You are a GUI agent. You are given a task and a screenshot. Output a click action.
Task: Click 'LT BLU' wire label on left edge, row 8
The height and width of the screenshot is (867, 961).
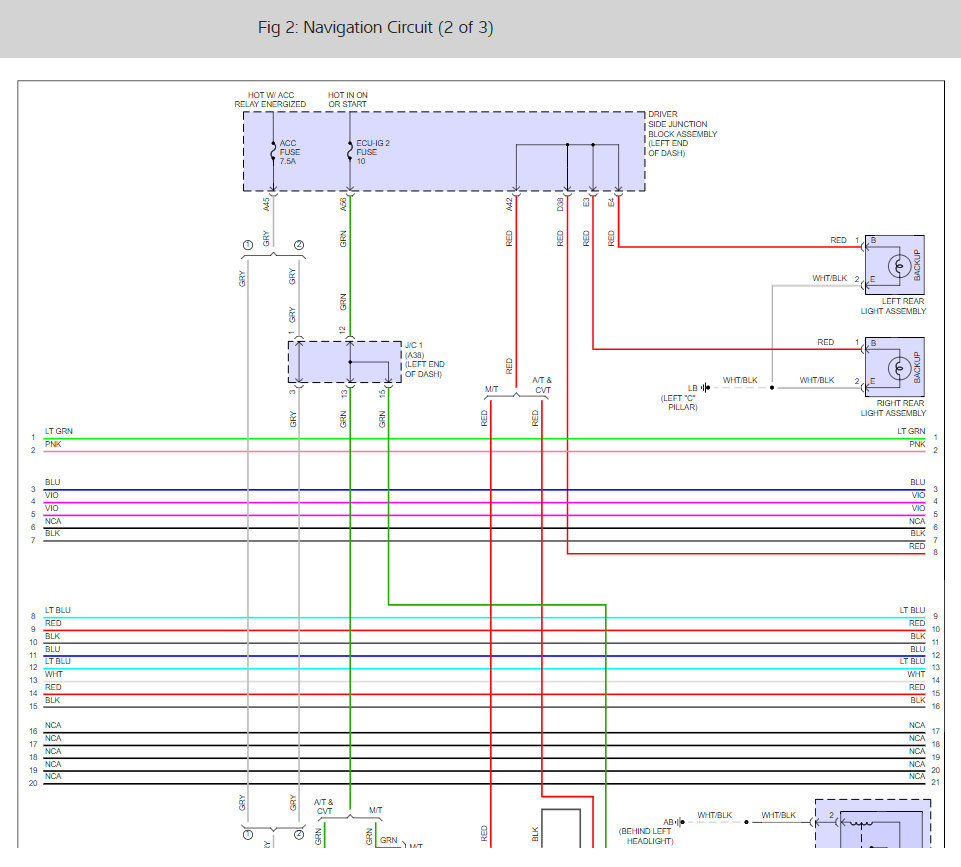pos(58,610)
